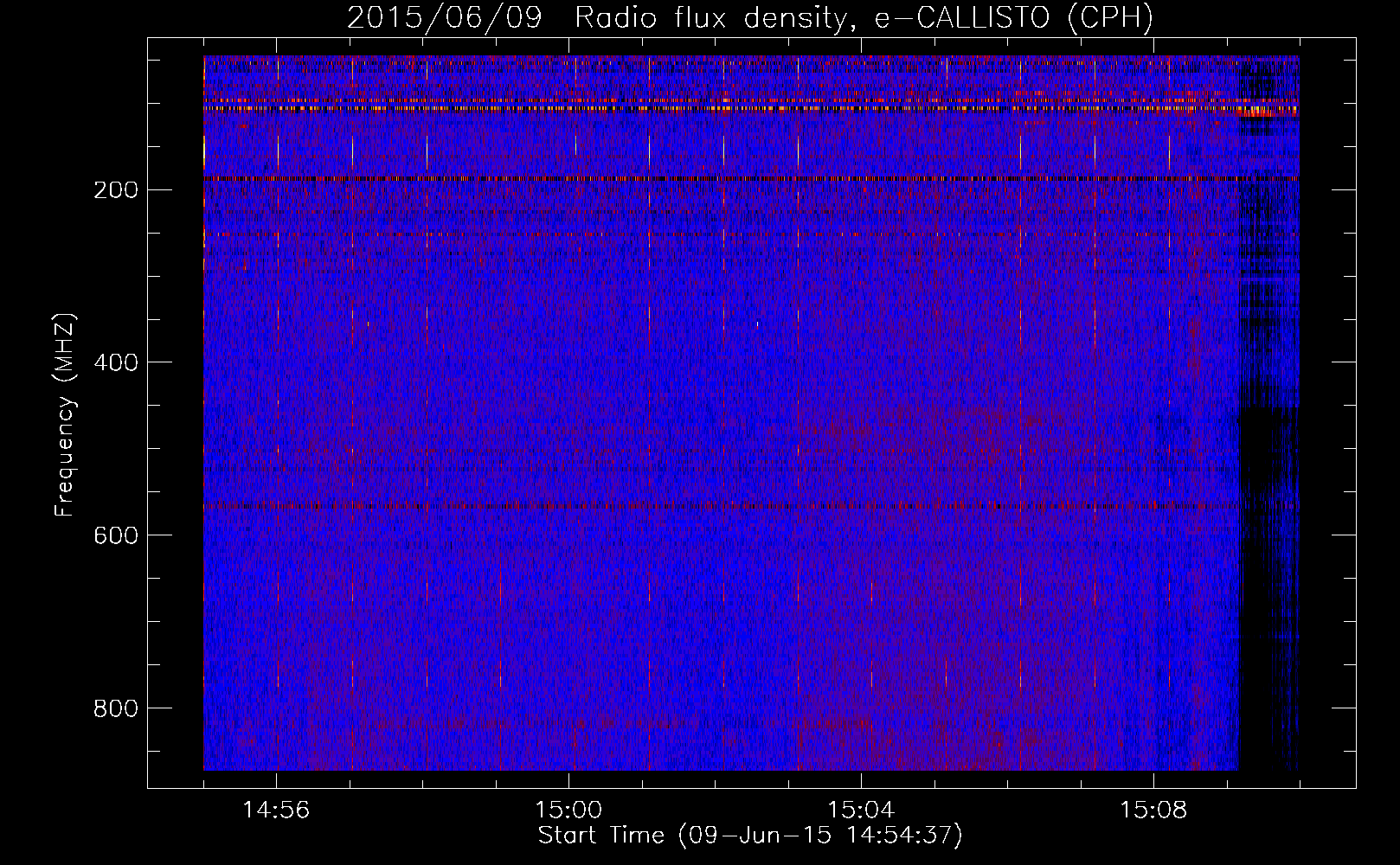The height and width of the screenshot is (865, 1400).
Task: Click the 15:08 time tick label
Action: (x=1153, y=811)
